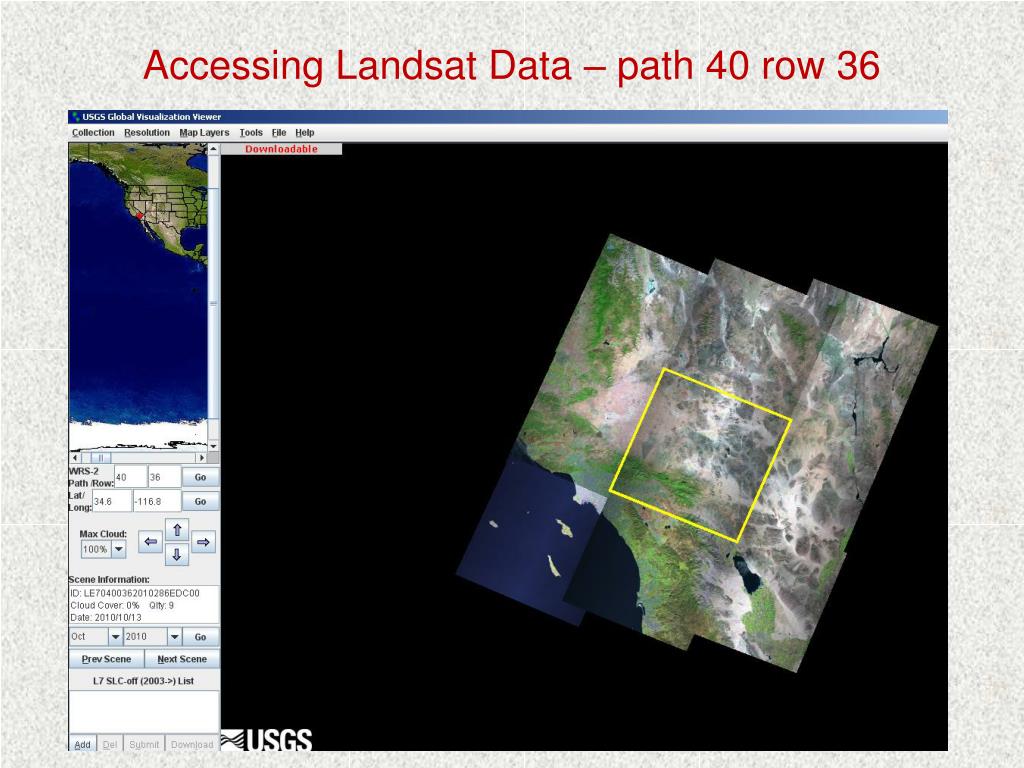Click the horizontal scrollbar thumb under locator map
This screenshot has width=1024, height=768.
pyautogui.click(x=101, y=458)
